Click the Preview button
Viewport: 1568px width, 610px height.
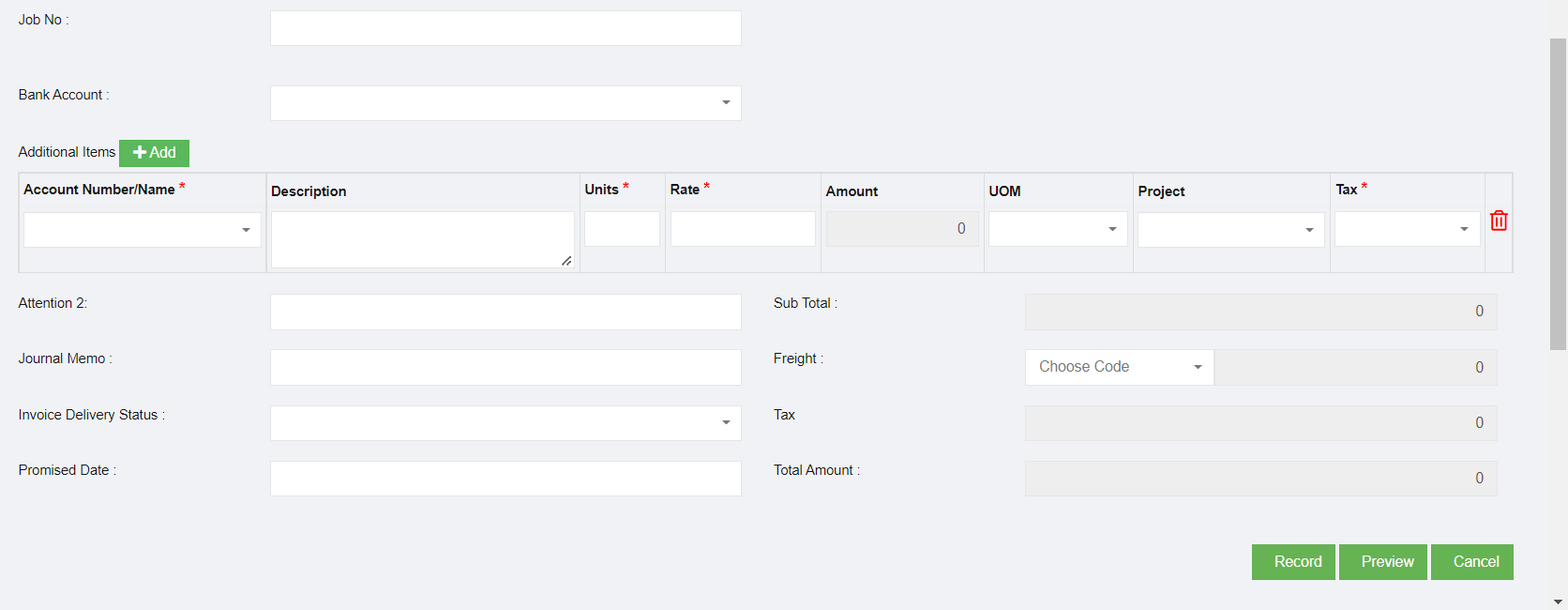point(1382,562)
